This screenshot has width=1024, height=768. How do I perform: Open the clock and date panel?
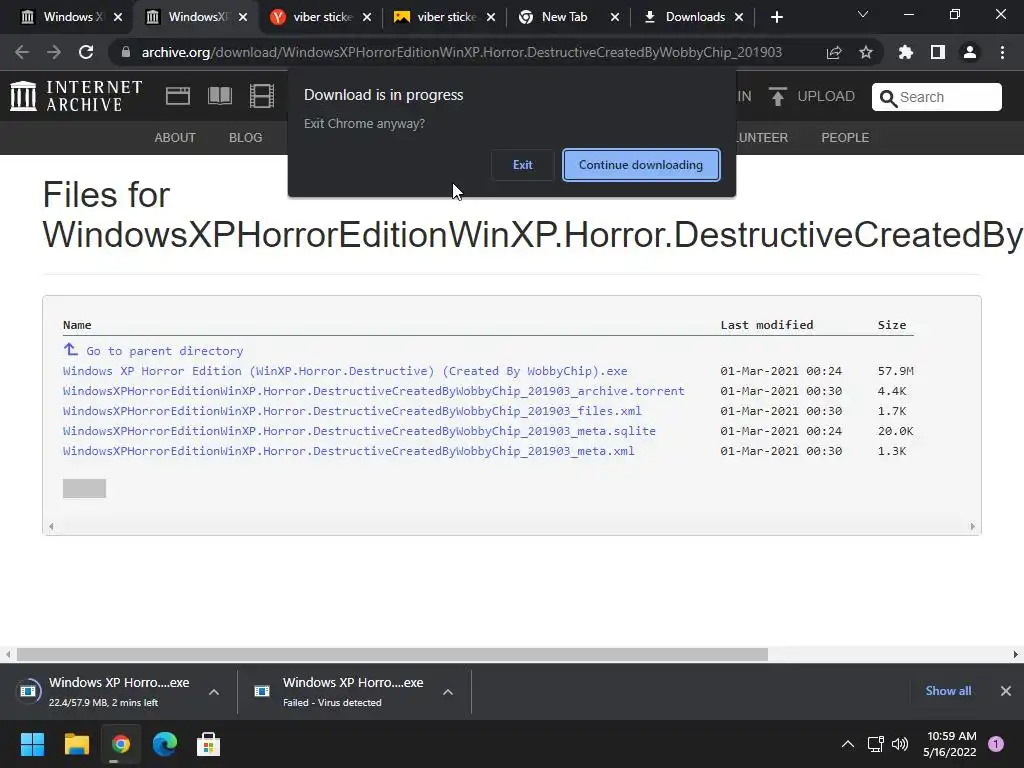(x=950, y=744)
